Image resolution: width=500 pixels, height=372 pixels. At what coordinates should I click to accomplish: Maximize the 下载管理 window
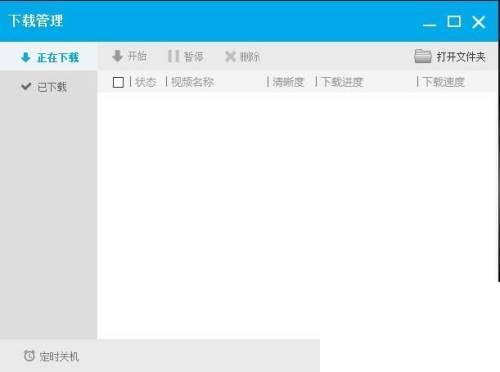[x=454, y=22]
